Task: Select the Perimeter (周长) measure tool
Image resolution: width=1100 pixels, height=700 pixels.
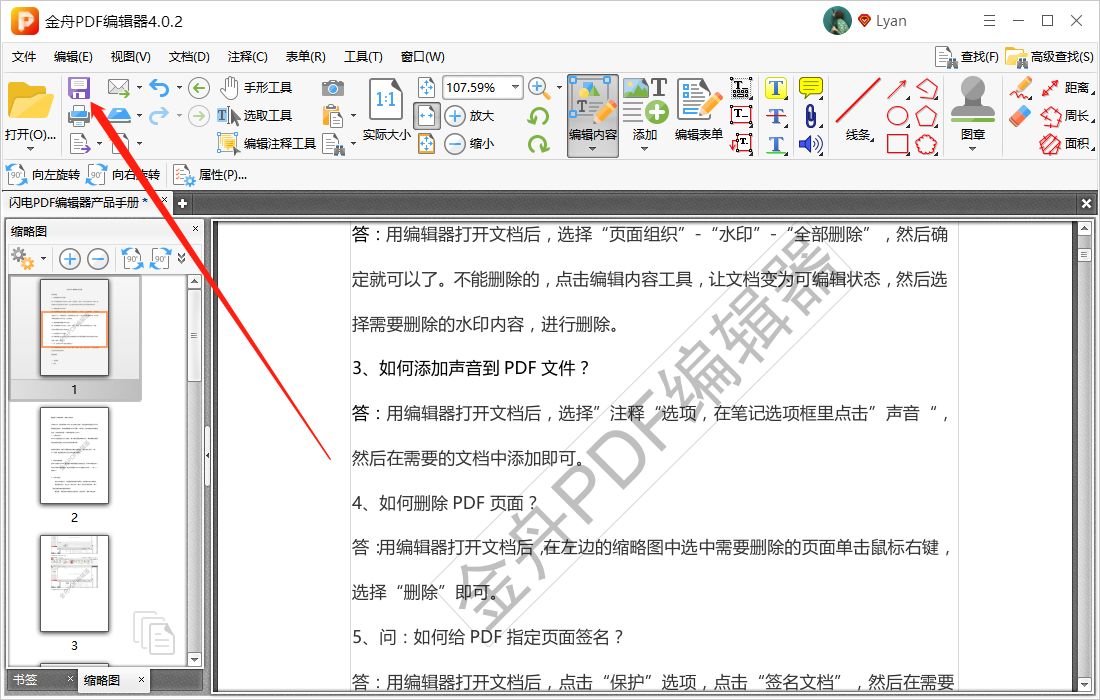Action: tap(1066, 116)
